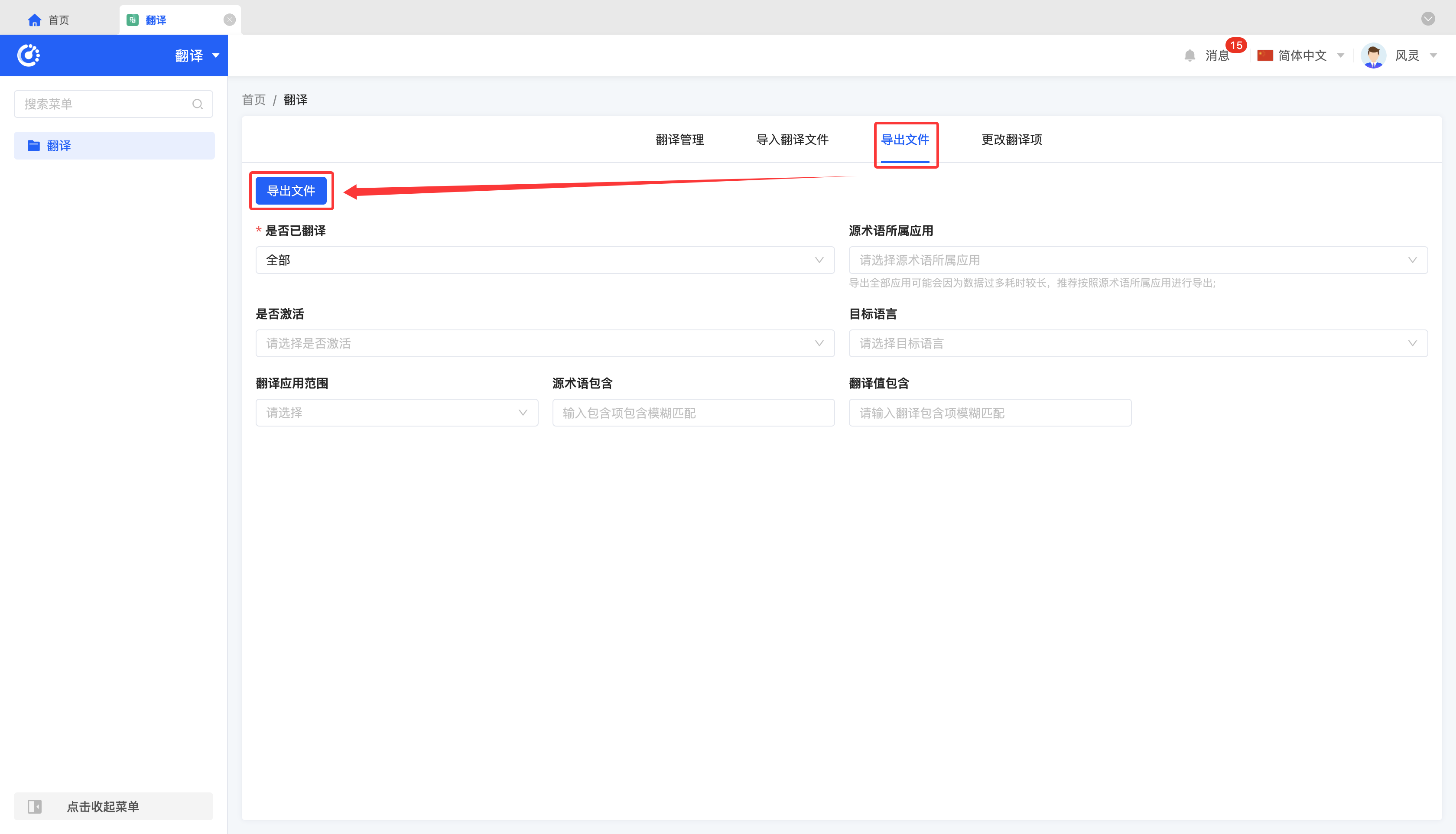Click the 首页 breadcrumb link
1456x834 pixels.
tap(253, 100)
